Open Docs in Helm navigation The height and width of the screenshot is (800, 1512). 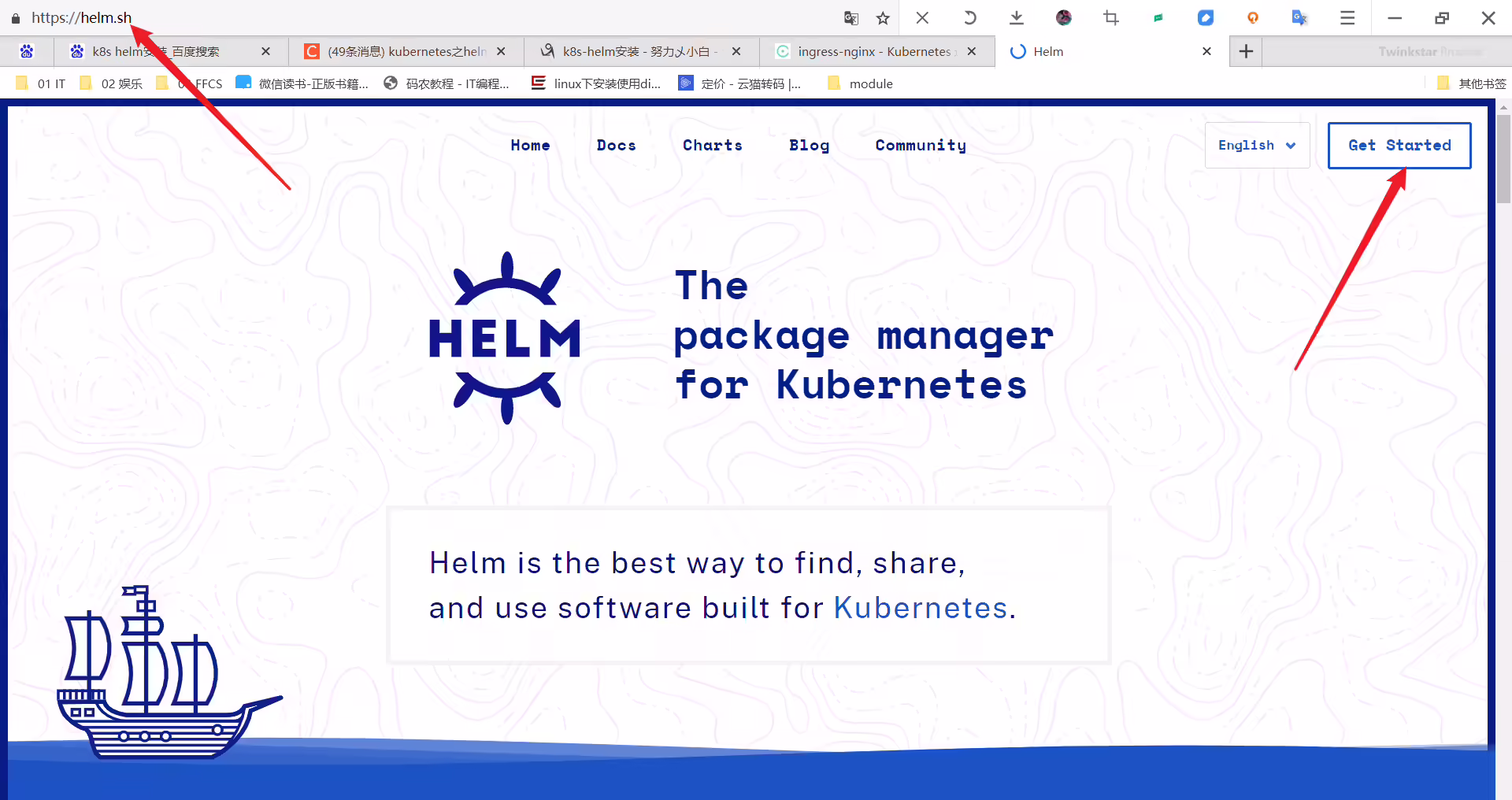(x=616, y=146)
